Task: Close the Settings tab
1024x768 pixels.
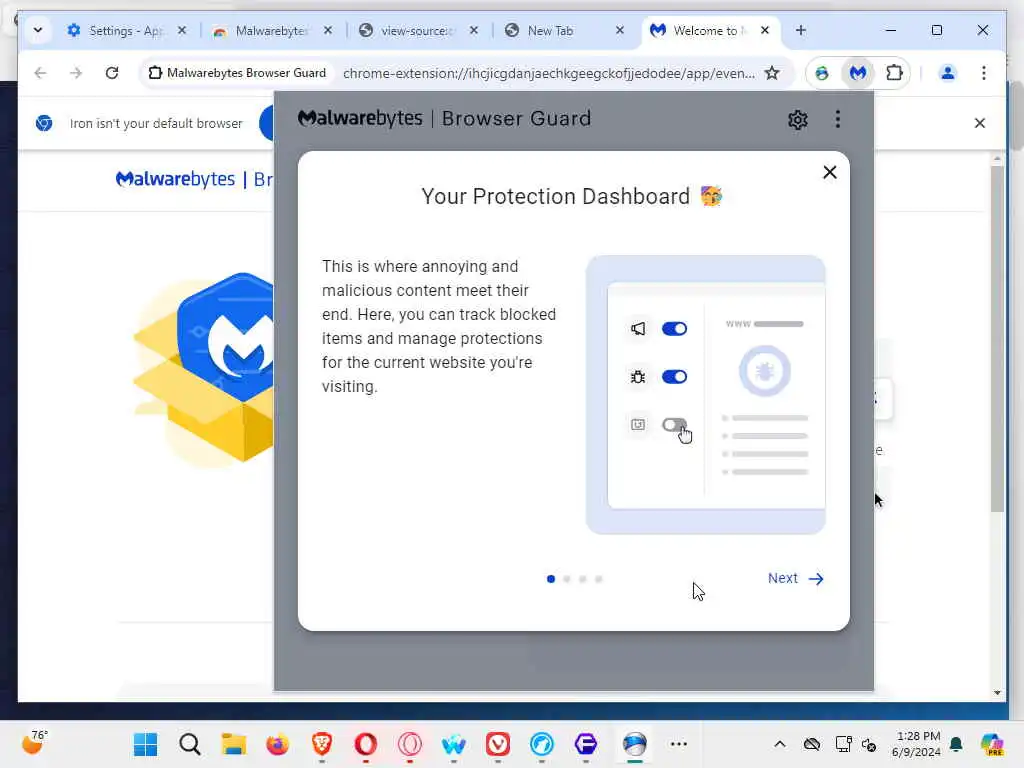Action: [182, 30]
